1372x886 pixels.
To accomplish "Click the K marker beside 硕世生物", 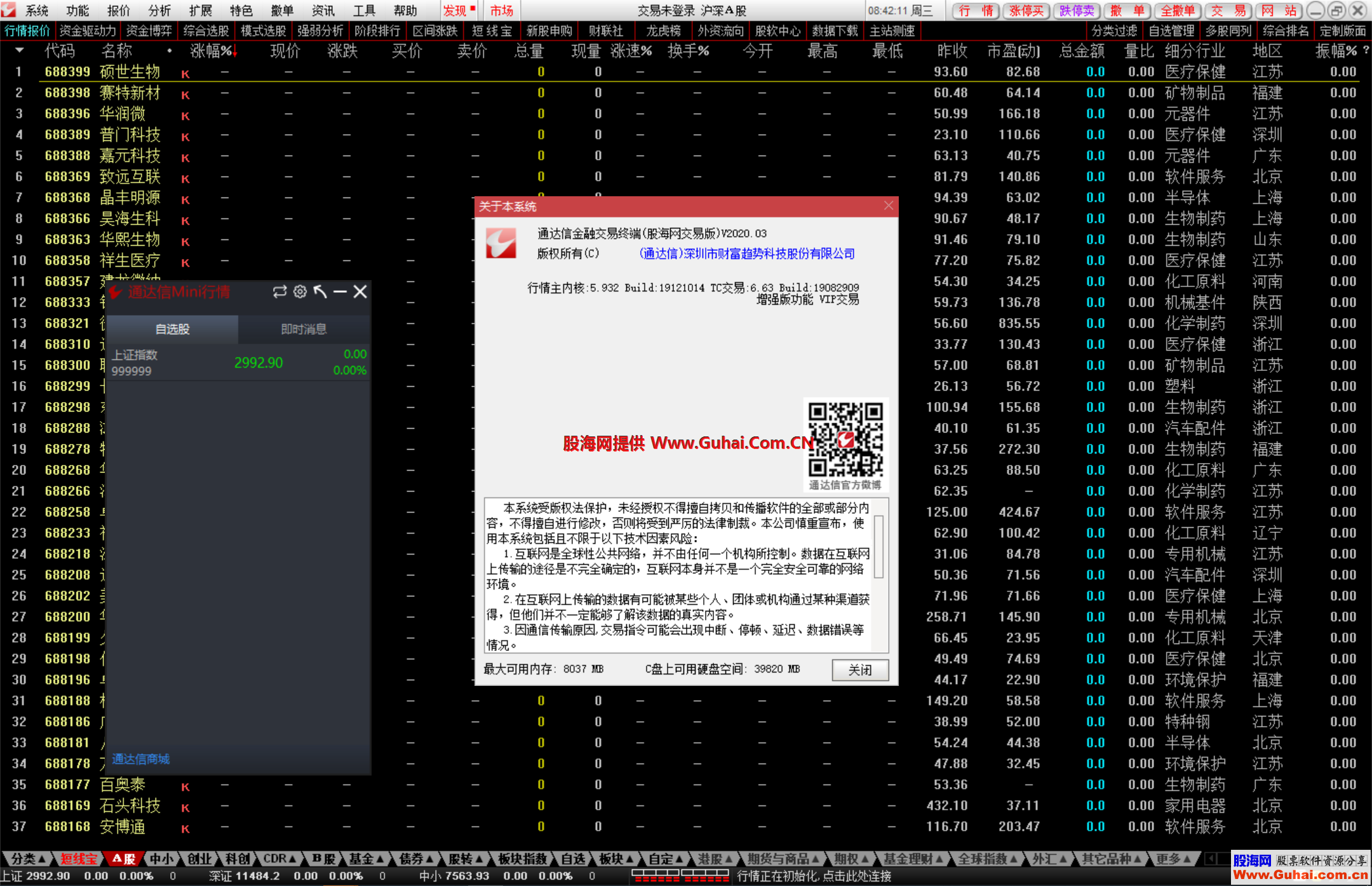I will (x=185, y=74).
